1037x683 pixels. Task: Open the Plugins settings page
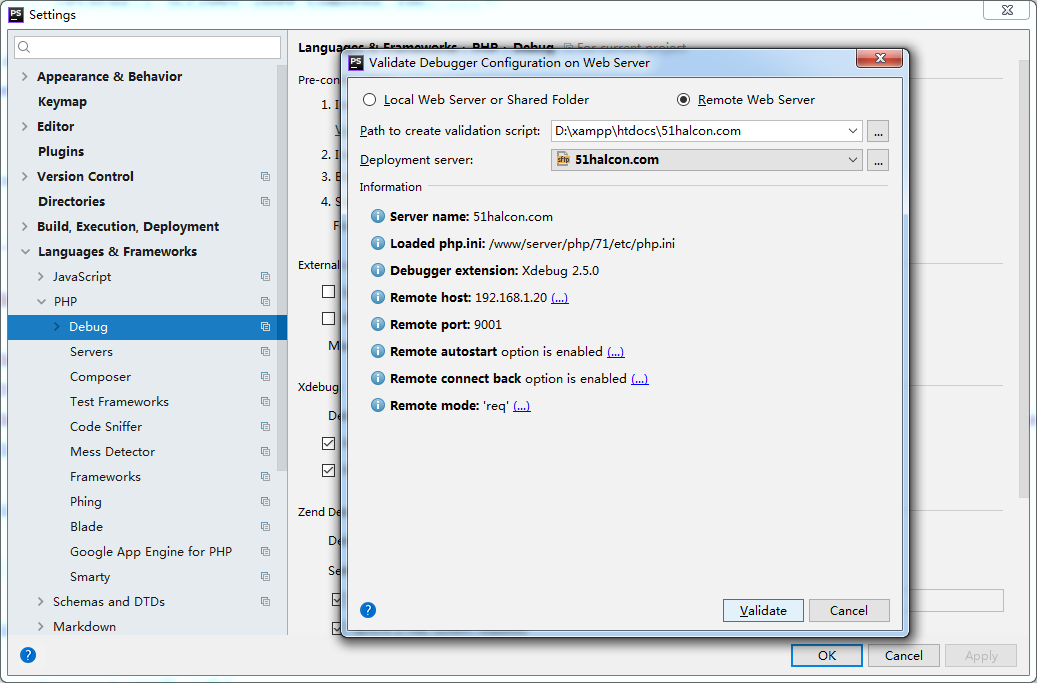pyautogui.click(x=61, y=151)
